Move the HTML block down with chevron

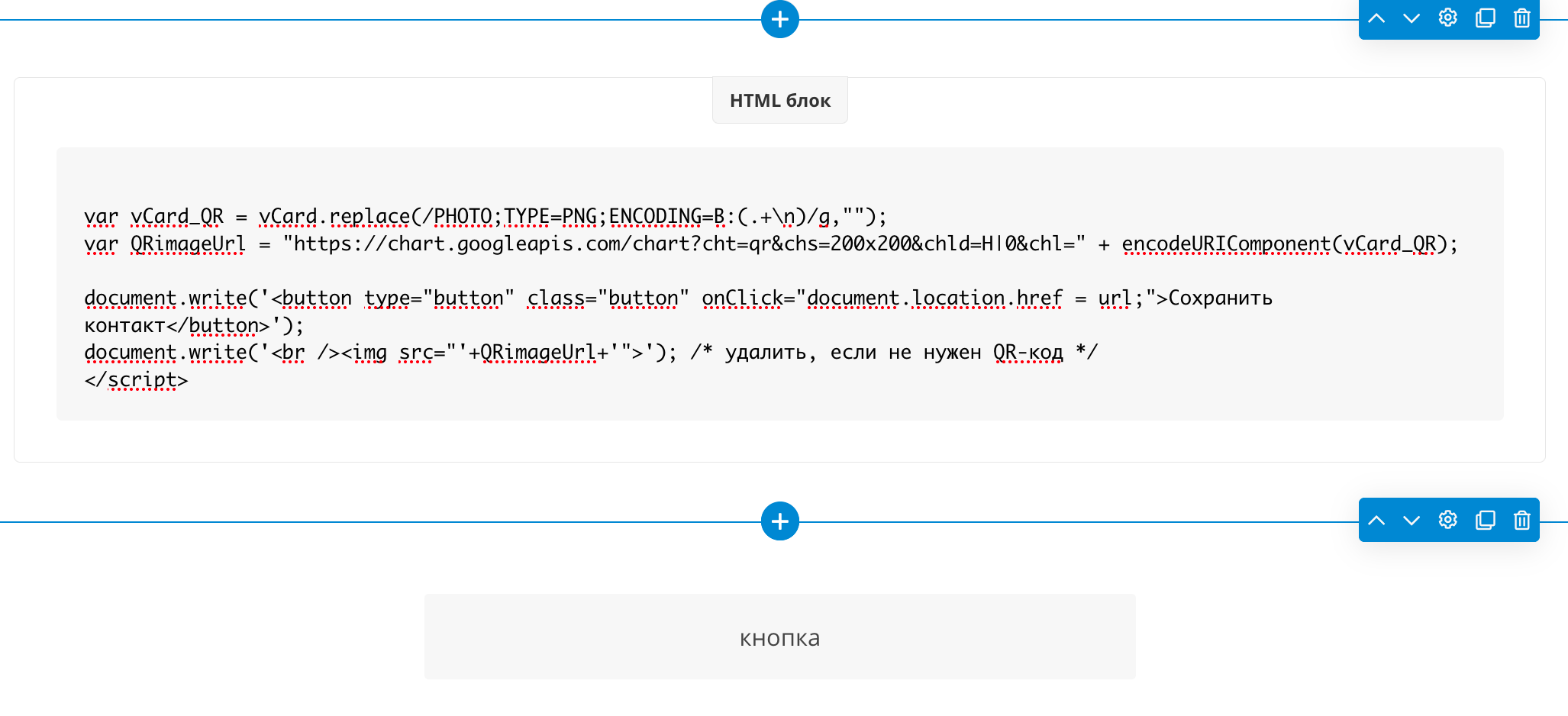[1412, 18]
